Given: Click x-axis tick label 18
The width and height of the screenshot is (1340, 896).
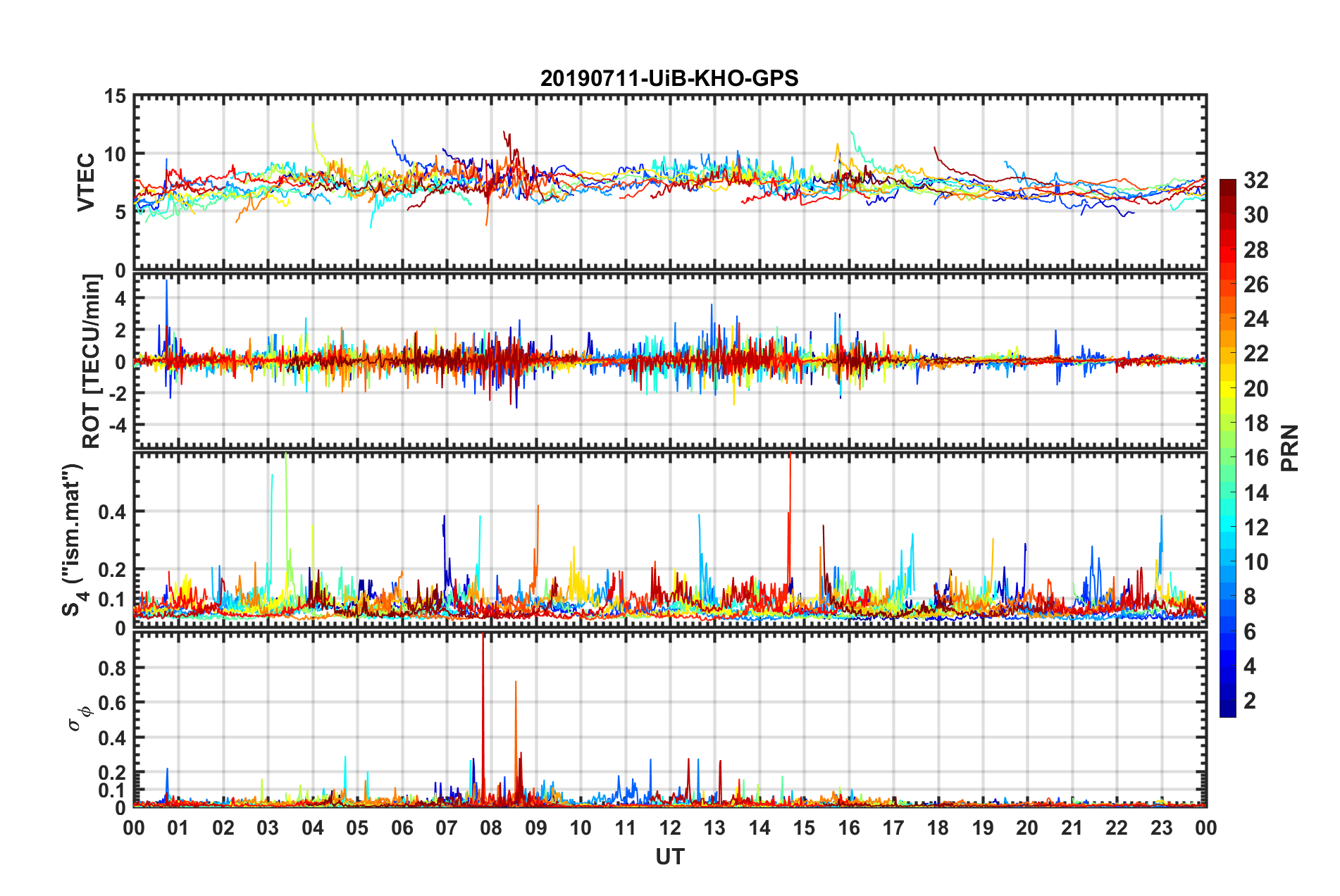Looking at the screenshot, I should [x=938, y=828].
